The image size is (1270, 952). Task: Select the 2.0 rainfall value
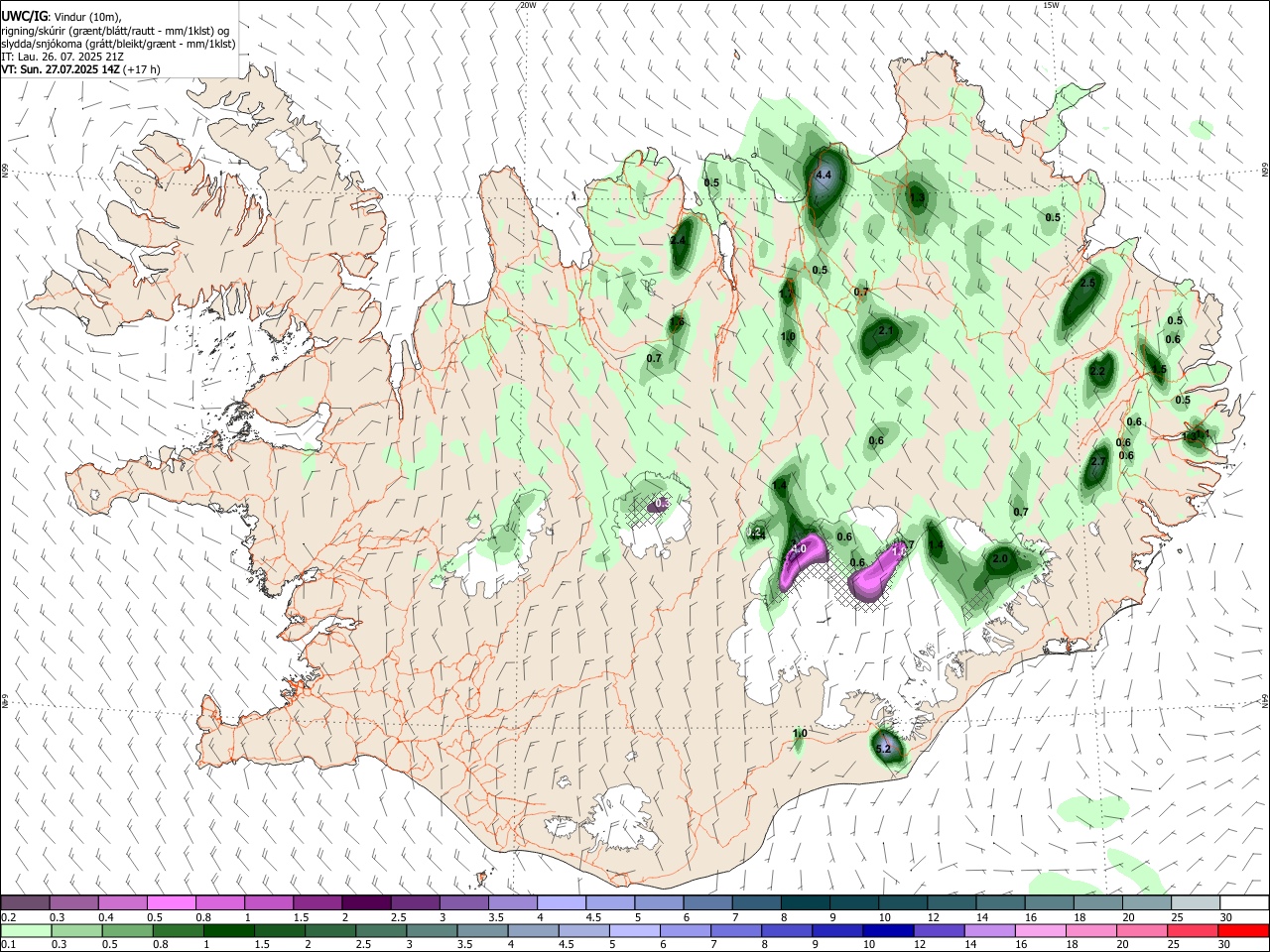click(x=1000, y=558)
